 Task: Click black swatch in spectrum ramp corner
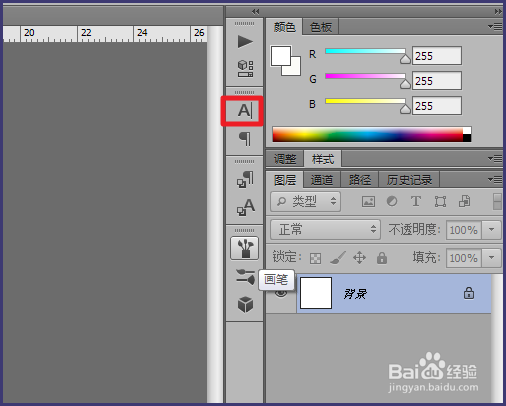[467, 138]
